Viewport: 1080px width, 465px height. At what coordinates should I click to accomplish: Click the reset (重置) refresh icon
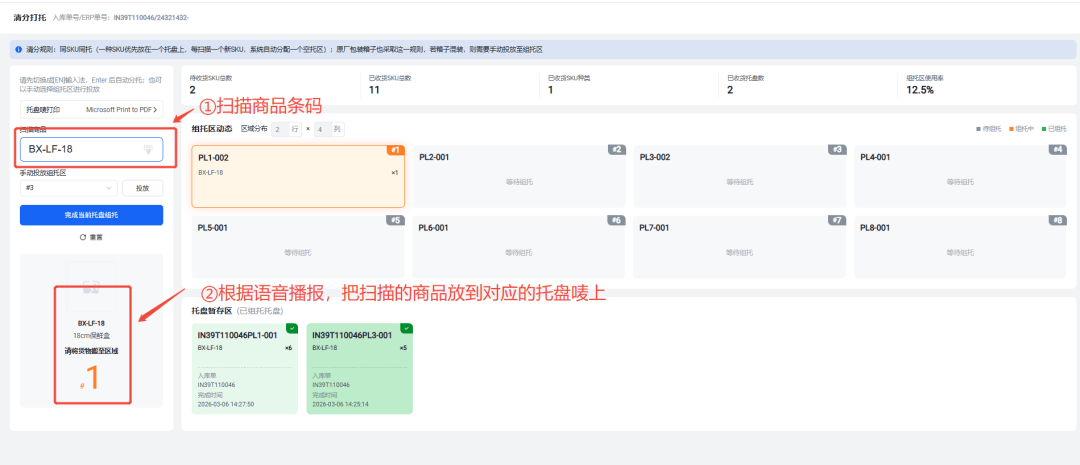click(83, 237)
